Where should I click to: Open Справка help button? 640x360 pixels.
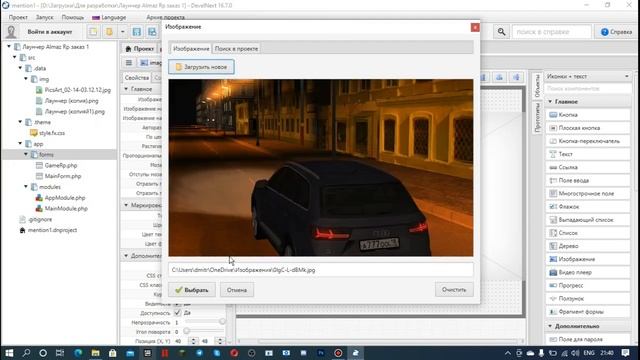coord(617,32)
